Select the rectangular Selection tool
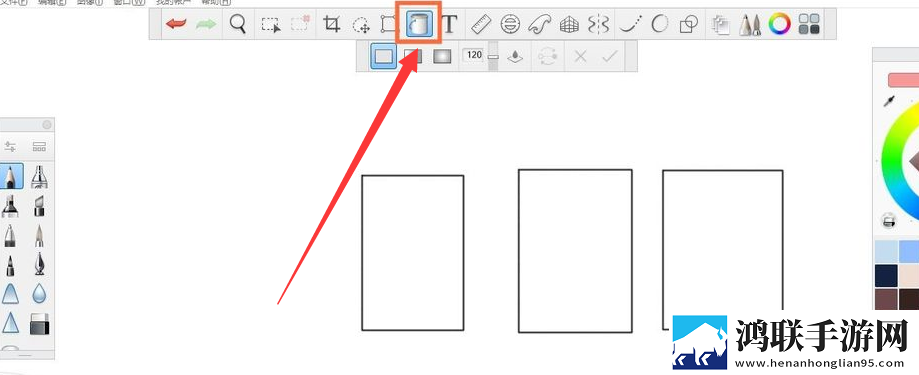 click(271, 25)
